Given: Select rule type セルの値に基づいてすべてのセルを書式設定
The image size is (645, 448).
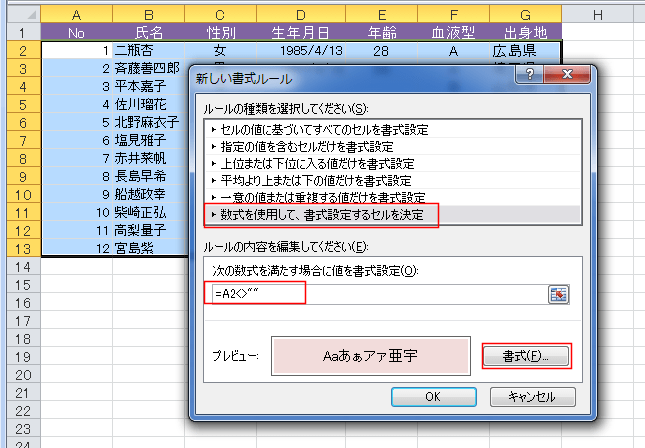Looking at the screenshot, I should 393,130.
